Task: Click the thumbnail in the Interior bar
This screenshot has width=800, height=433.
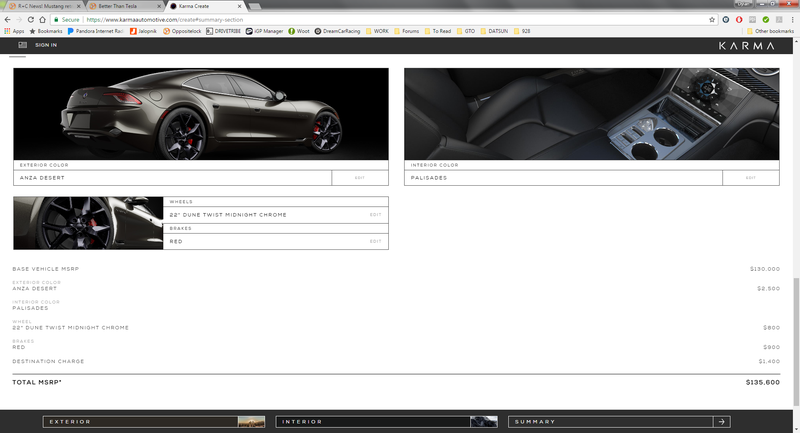Action: pyautogui.click(x=484, y=422)
